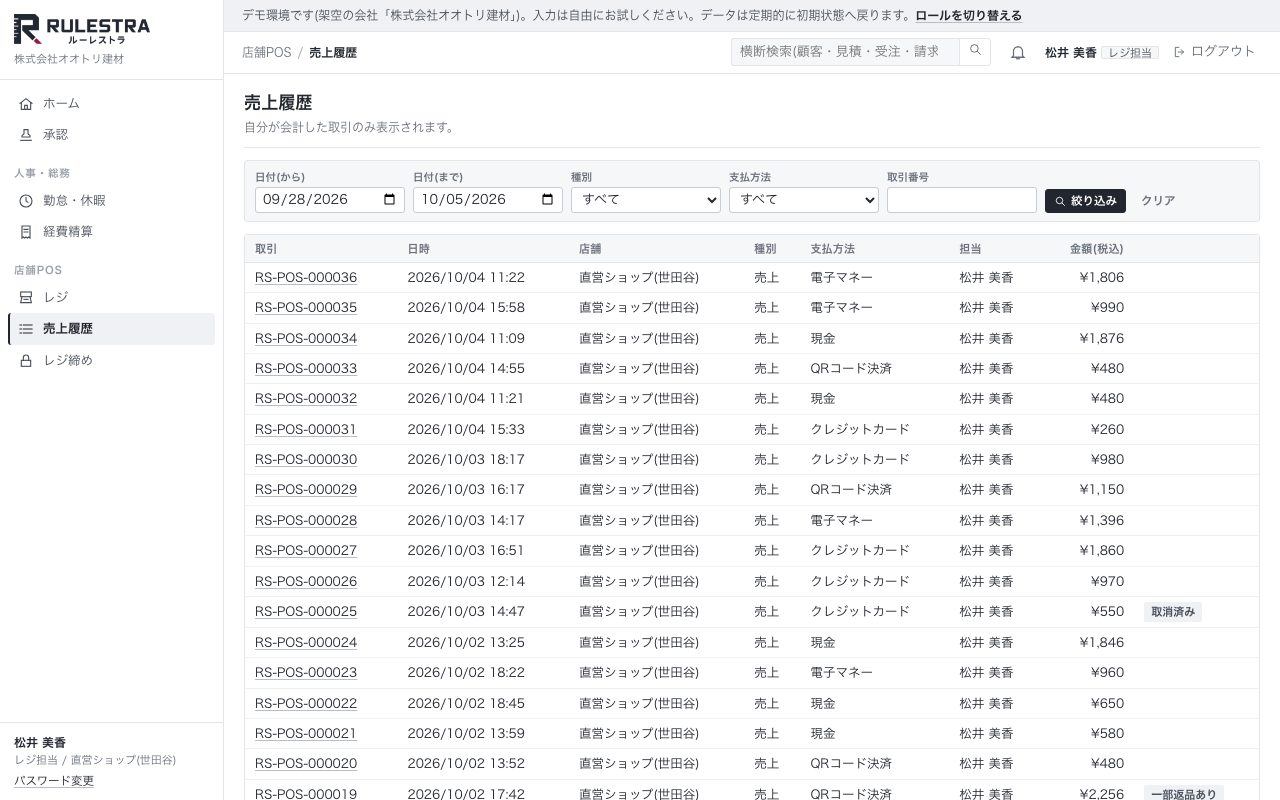Screen dimensions: 1280x800
Task: Click the search magnifier button in header
Action: pos(975,52)
